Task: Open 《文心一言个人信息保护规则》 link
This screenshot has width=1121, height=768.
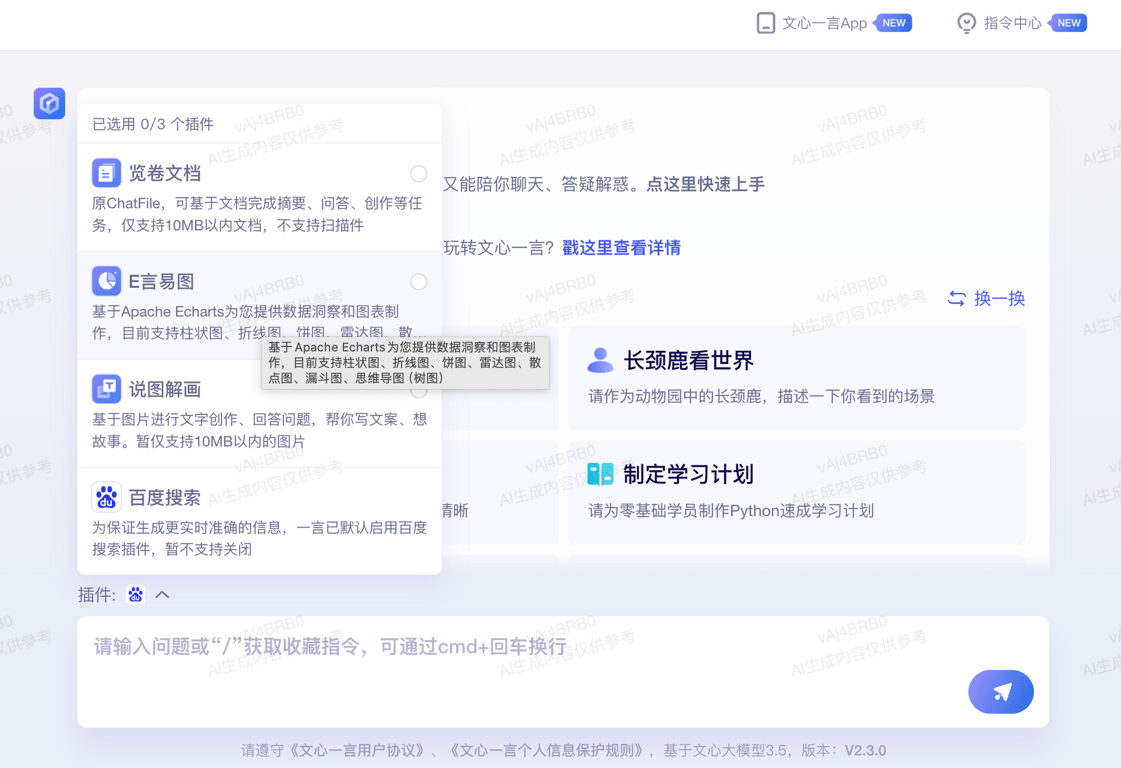Action: tap(547, 750)
